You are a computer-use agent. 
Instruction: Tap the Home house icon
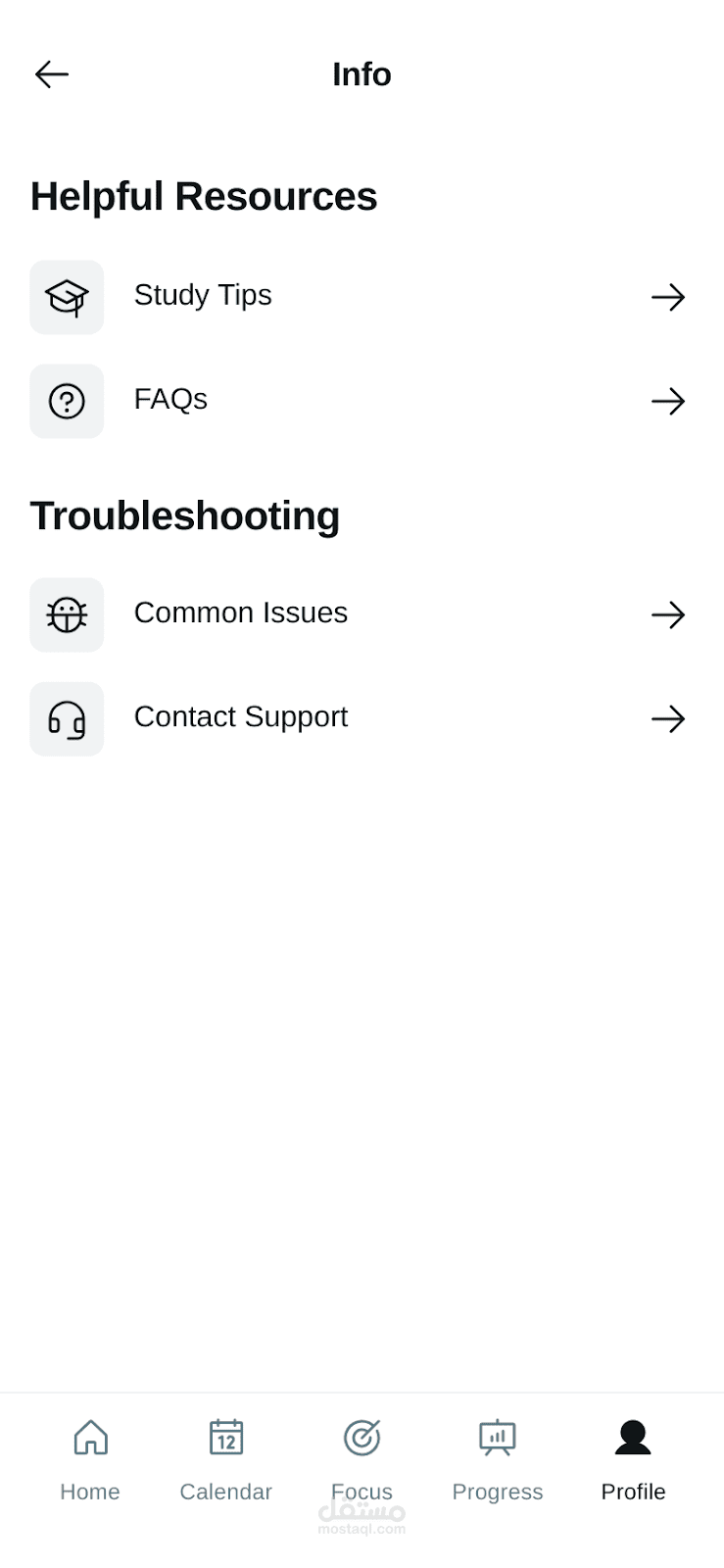pyautogui.click(x=90, y=1438)
